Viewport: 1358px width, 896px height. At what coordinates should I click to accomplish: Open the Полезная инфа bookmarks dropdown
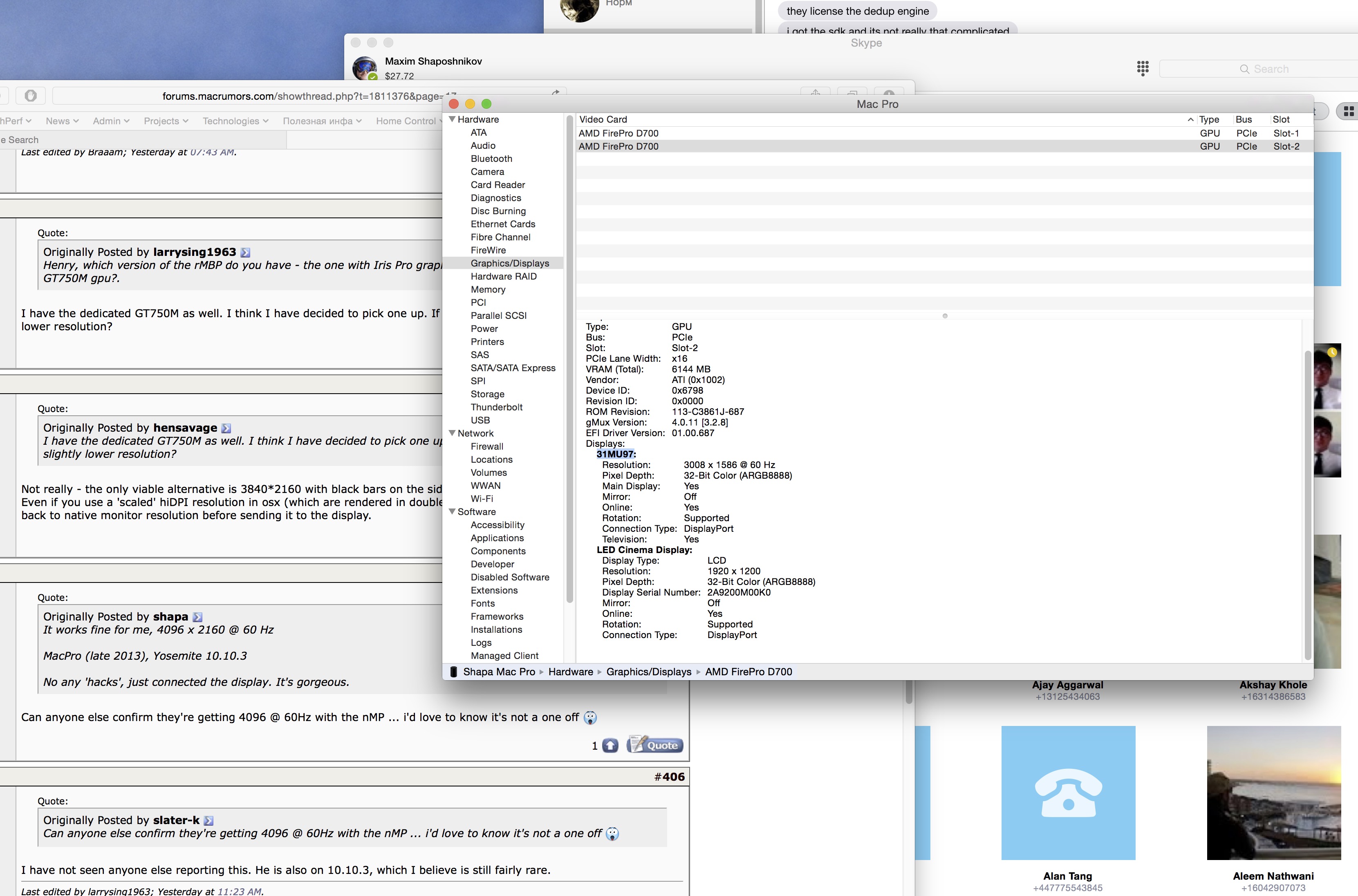(x=322, y=121)
